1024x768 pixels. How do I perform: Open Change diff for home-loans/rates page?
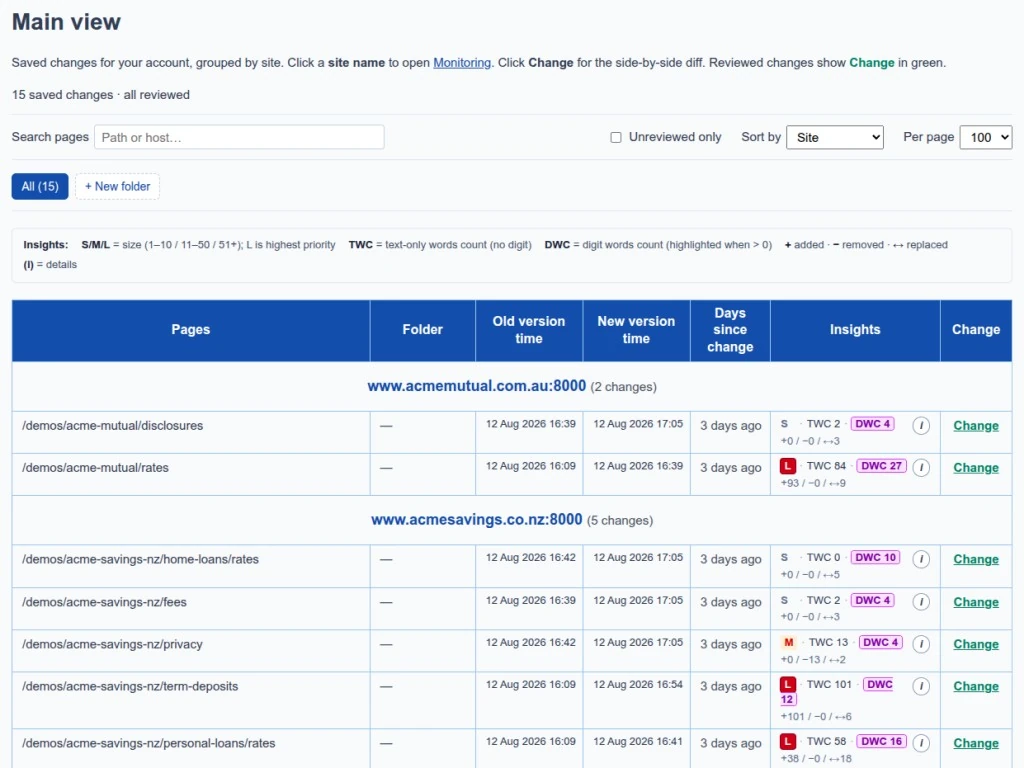976,560
